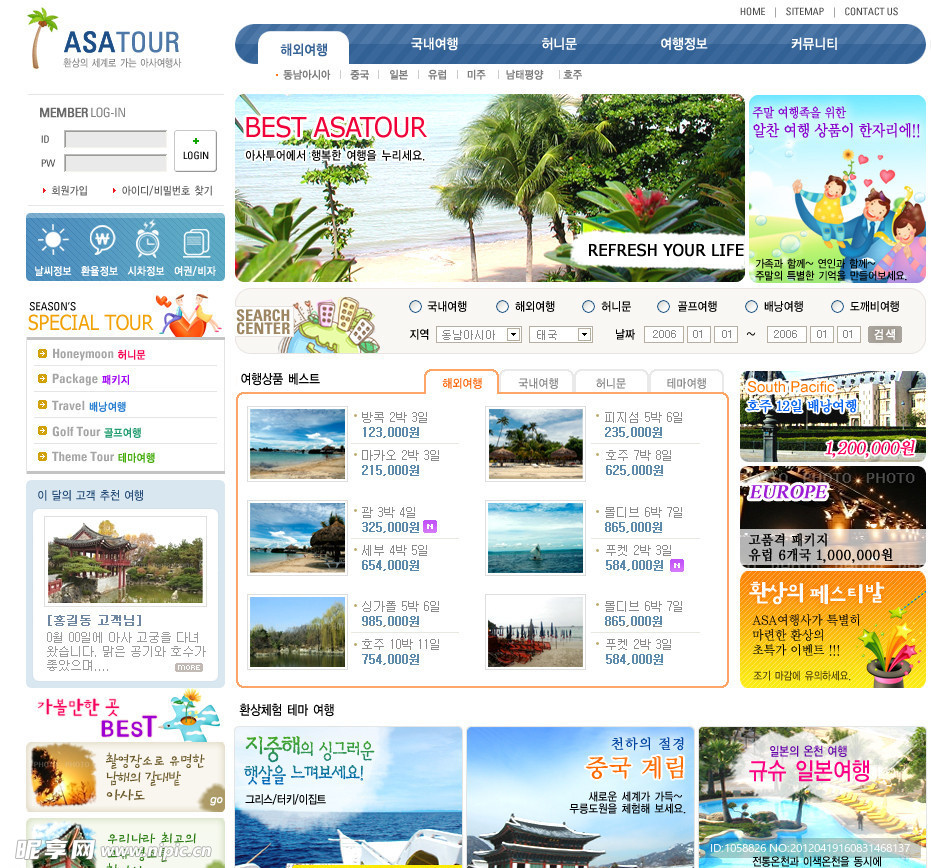Image resolution: width=931 pixels, height=868 pixels.
Task: Open the 방콕 2박 3일 beach thumbnail
Action: pos(297,443)
